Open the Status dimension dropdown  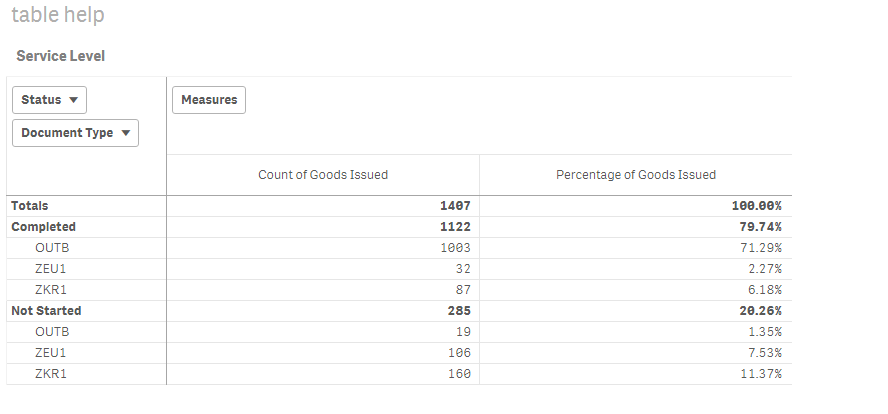[49, 100]
